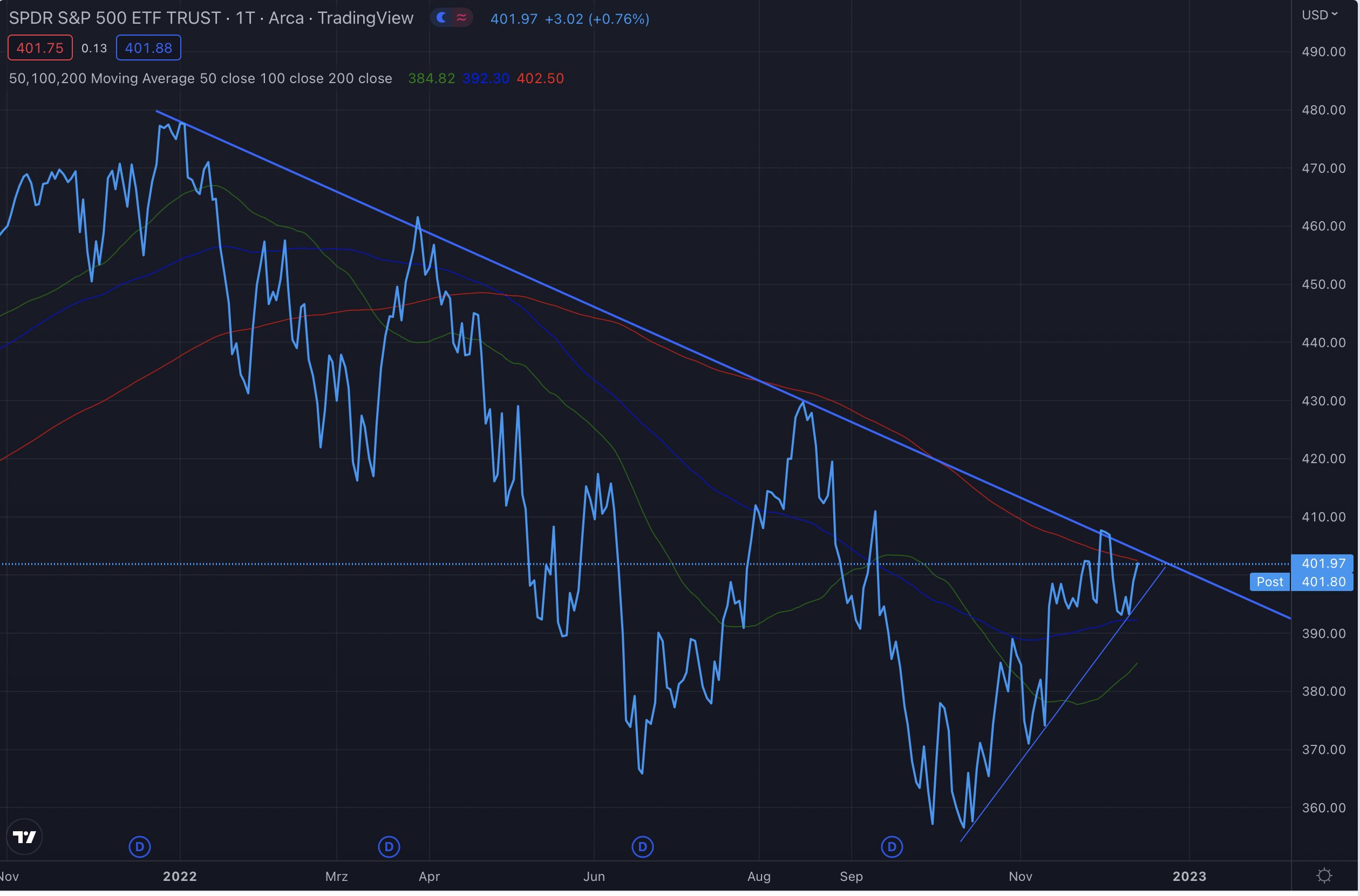Click dividend marker near Jun
Image resolution: width=1360 pixels, height=896 pixels.
(642, 846)
